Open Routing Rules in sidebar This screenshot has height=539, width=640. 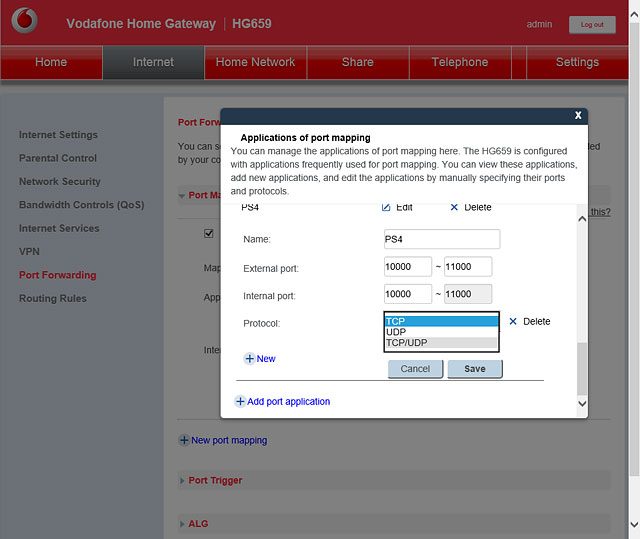(x=53, y=298)
